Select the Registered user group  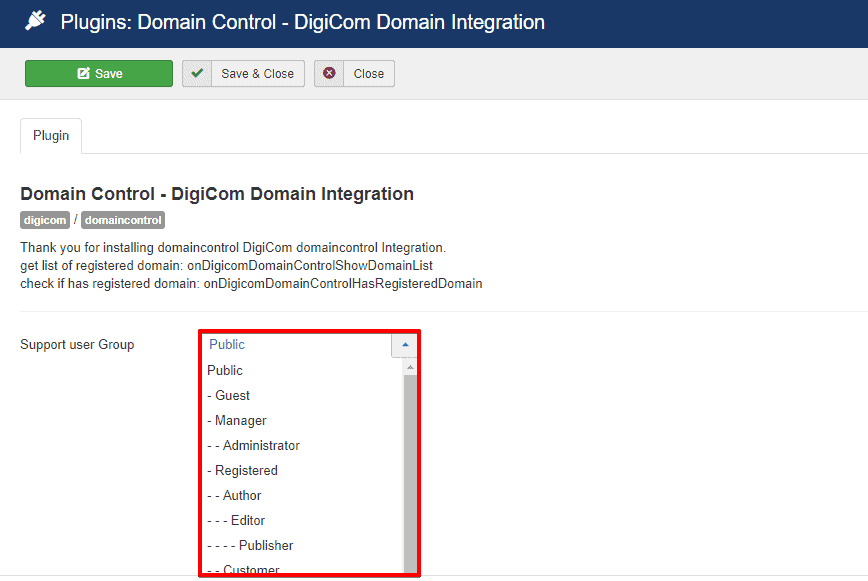(240, 470)
